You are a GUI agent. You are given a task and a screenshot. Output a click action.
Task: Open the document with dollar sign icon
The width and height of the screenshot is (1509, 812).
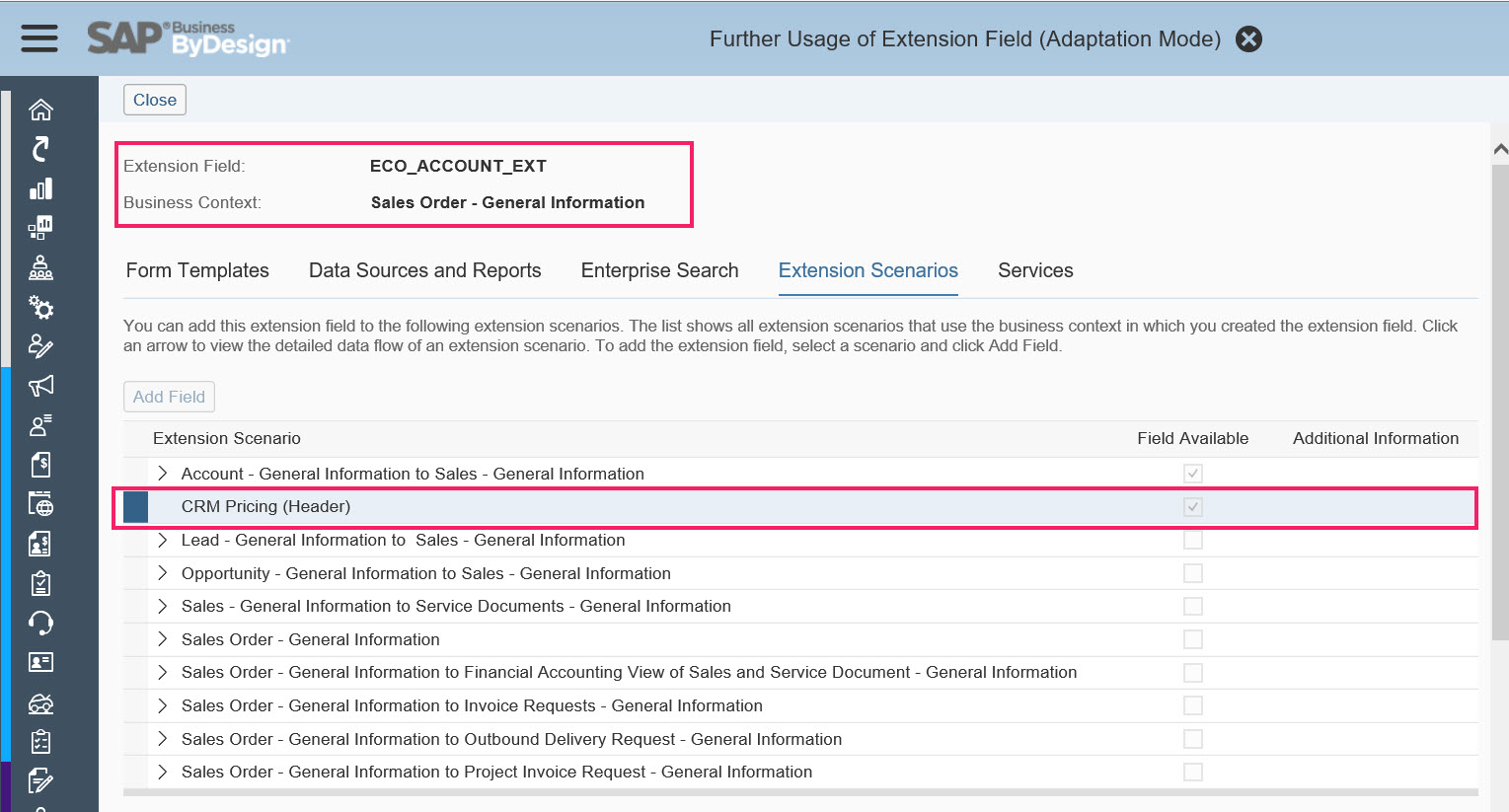(40, 465)
